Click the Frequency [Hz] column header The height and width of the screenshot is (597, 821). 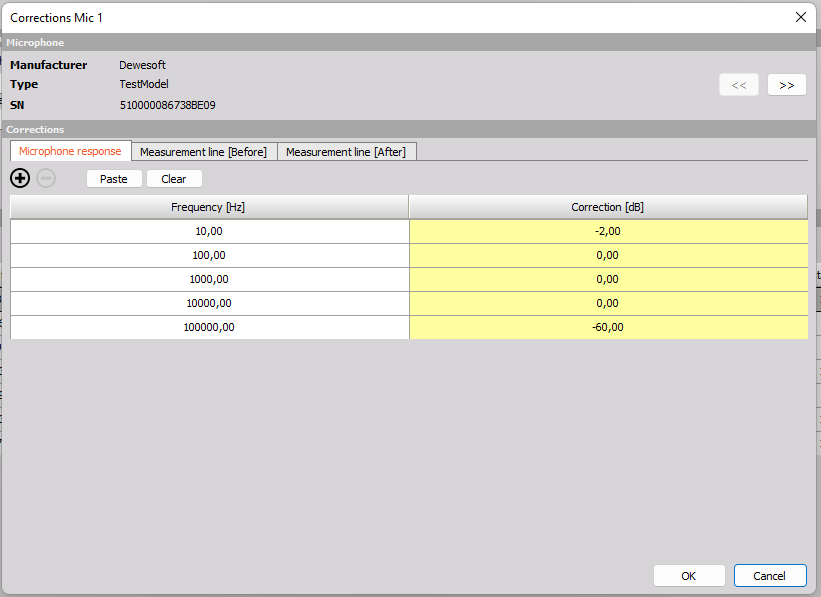[x=208, y=207]
